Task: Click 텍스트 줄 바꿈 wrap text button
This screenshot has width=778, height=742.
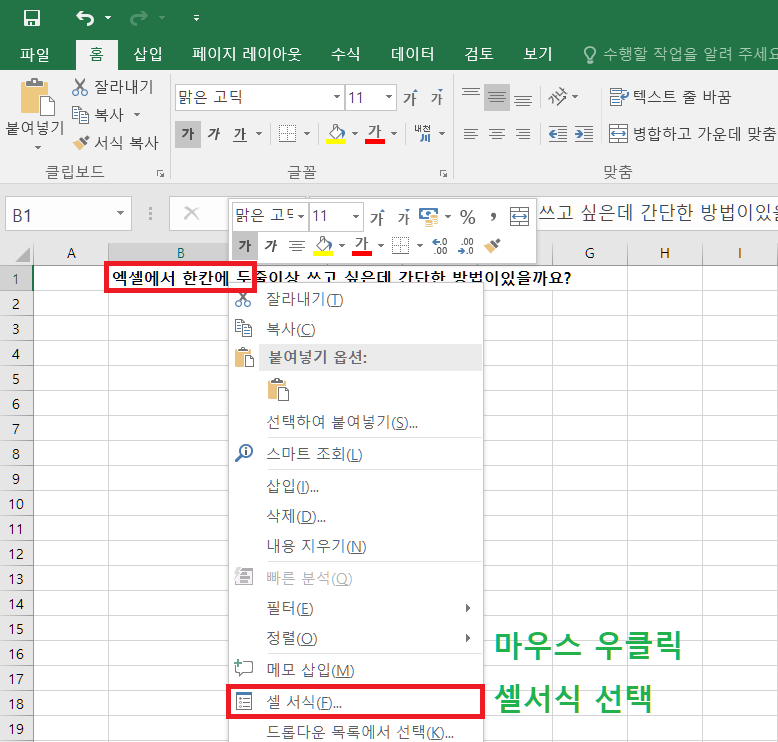Action: tap(670, 97)
